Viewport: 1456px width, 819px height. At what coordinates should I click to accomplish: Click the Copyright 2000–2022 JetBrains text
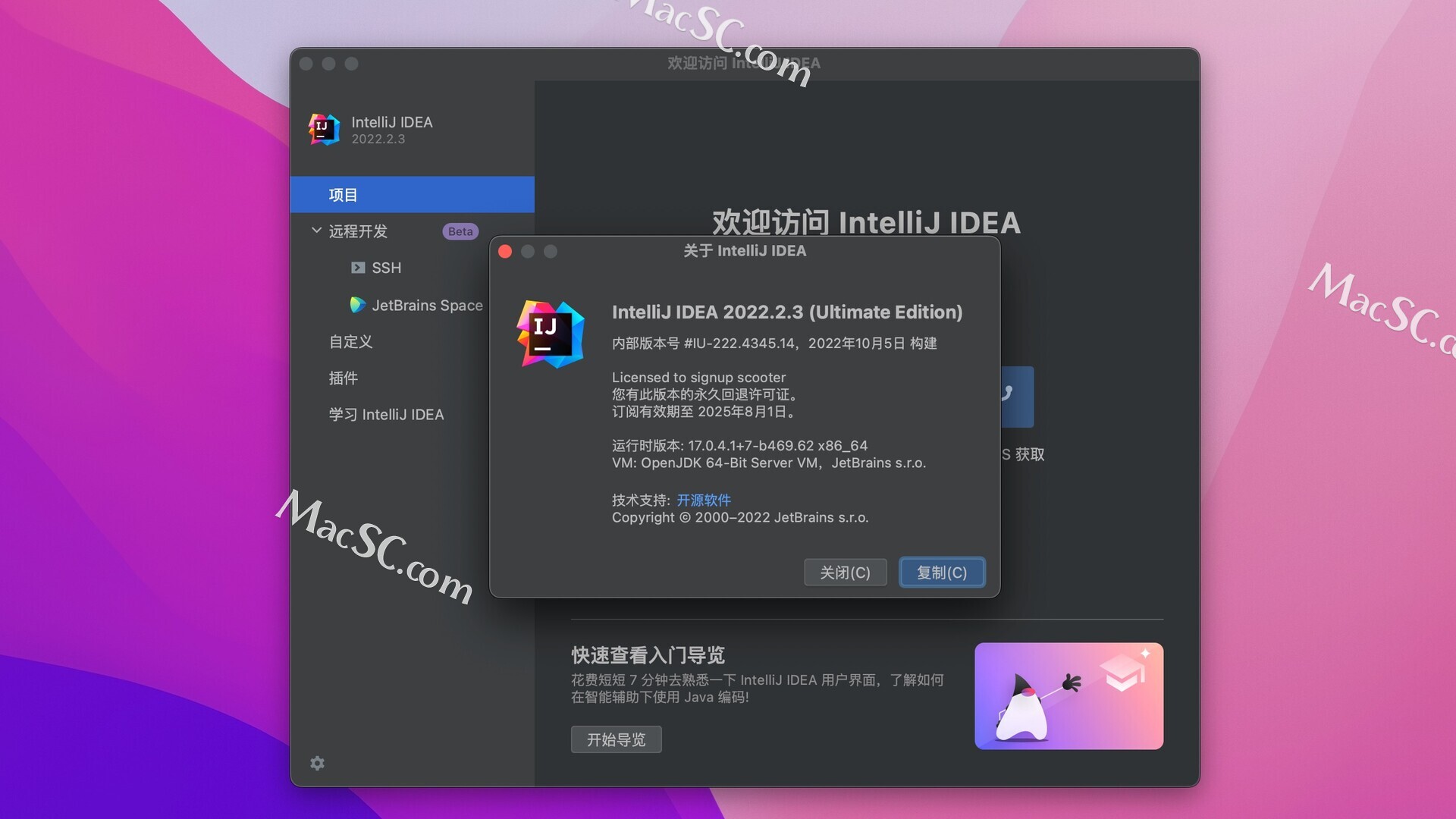coord(740,517)
